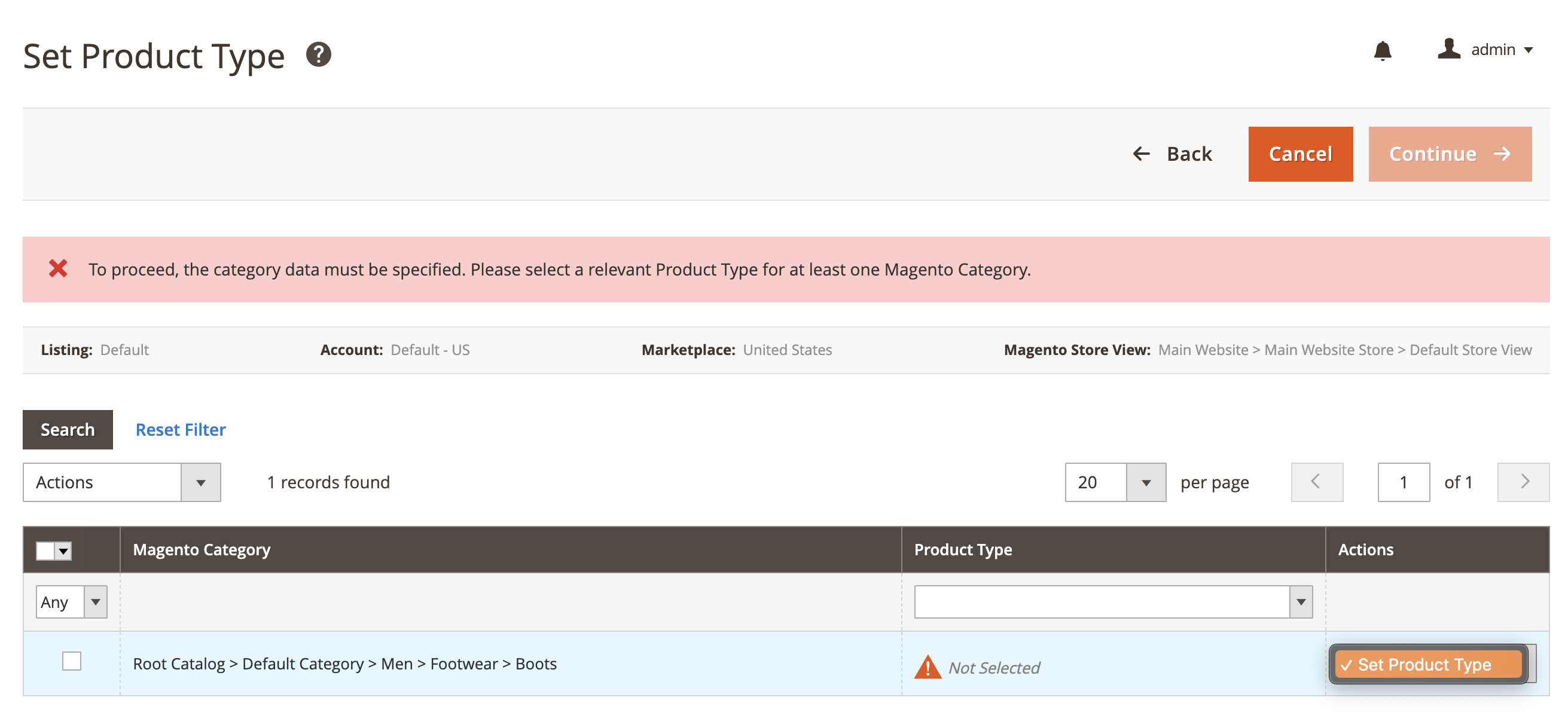Click the back arrow next to Back

pos(1140,154)
